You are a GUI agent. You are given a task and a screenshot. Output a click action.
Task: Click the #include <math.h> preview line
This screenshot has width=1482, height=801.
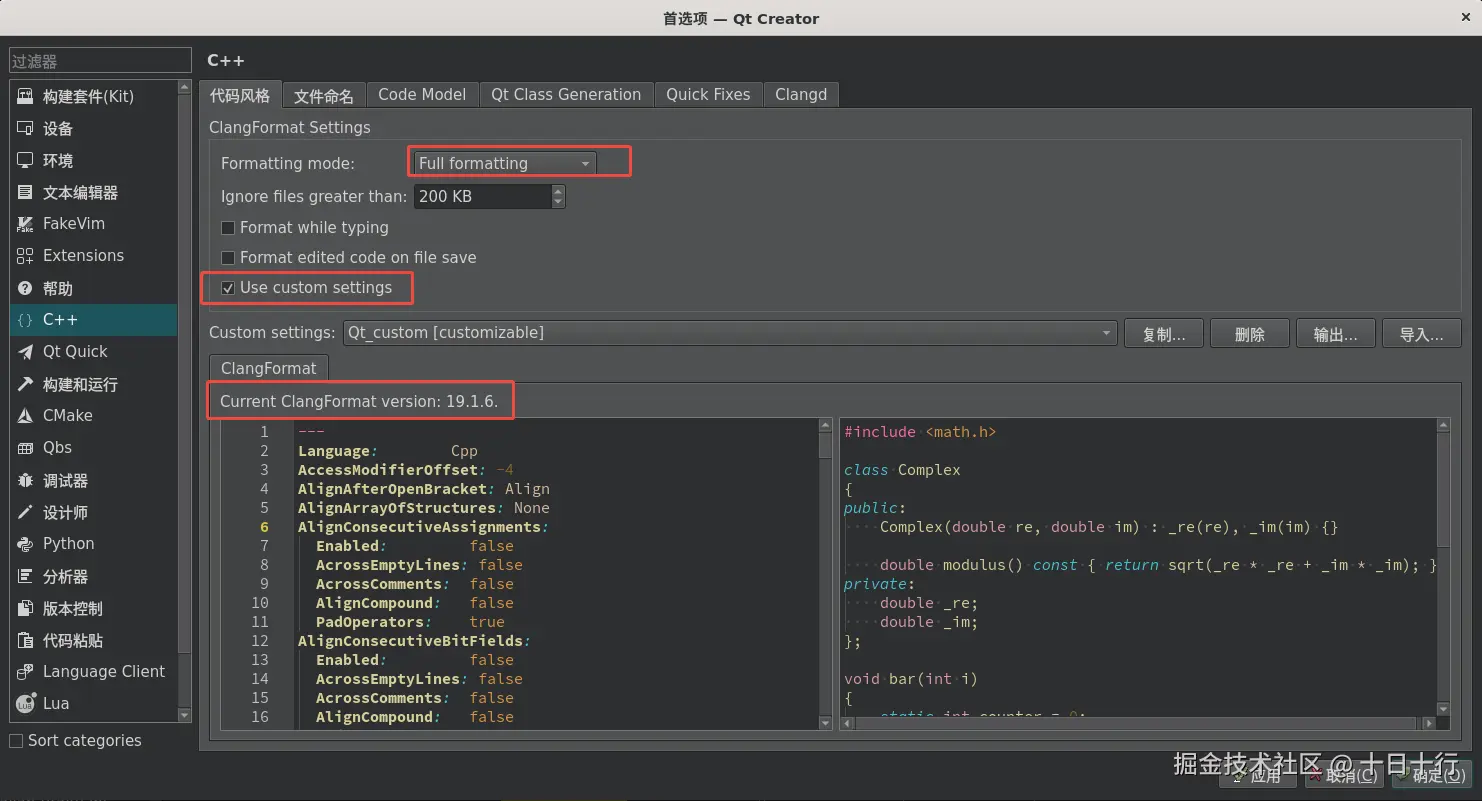(920, 432)
